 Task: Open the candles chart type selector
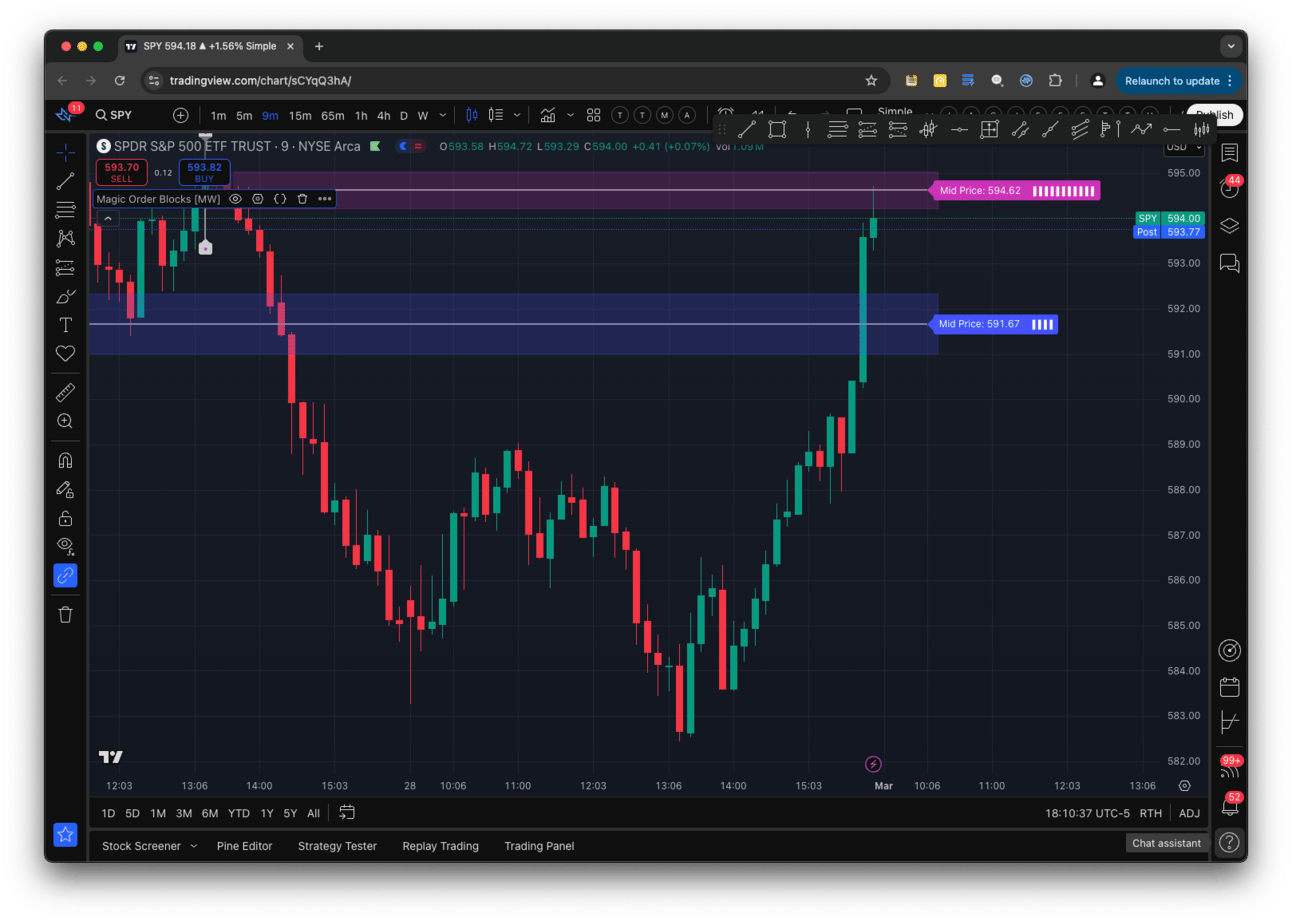(x=473, y=115)
